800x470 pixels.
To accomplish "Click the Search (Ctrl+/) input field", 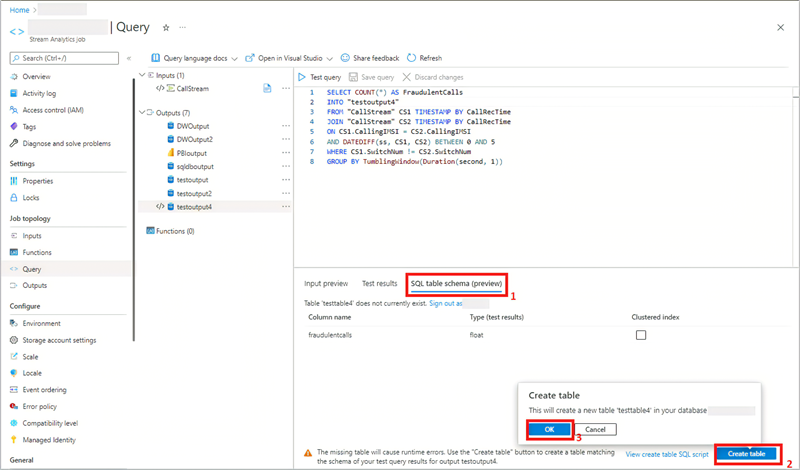I will 64,58.
